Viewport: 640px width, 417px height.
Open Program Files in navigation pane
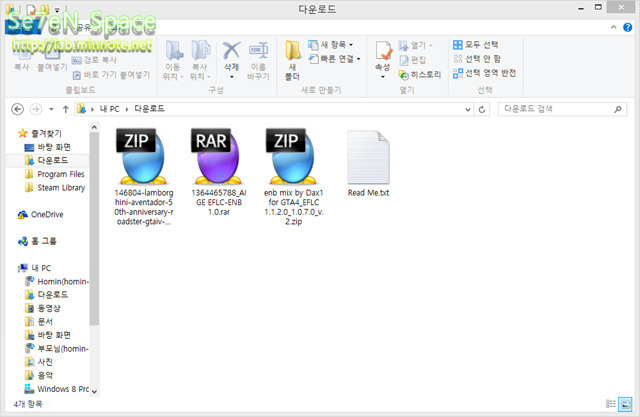54,174
